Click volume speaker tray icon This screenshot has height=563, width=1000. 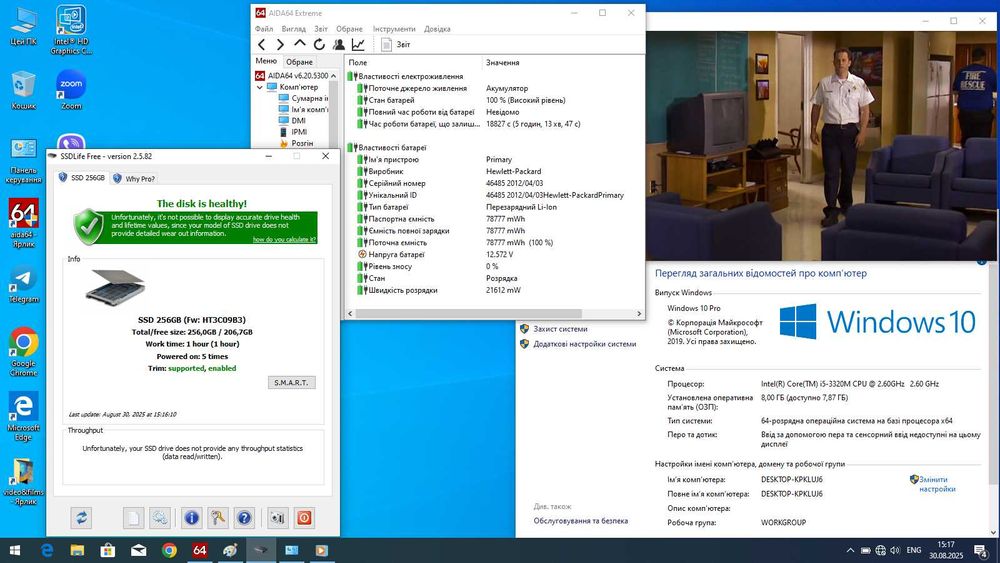click(895, 550)
